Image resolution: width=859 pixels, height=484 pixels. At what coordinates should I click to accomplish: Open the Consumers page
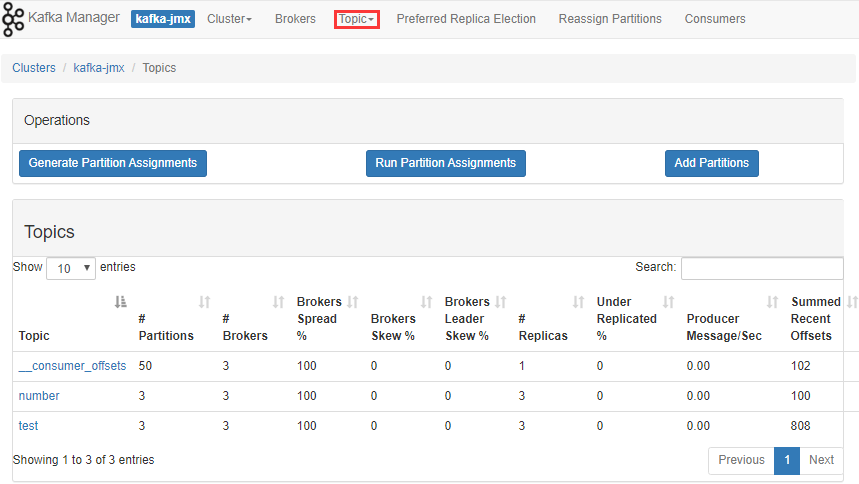[715, 19]
